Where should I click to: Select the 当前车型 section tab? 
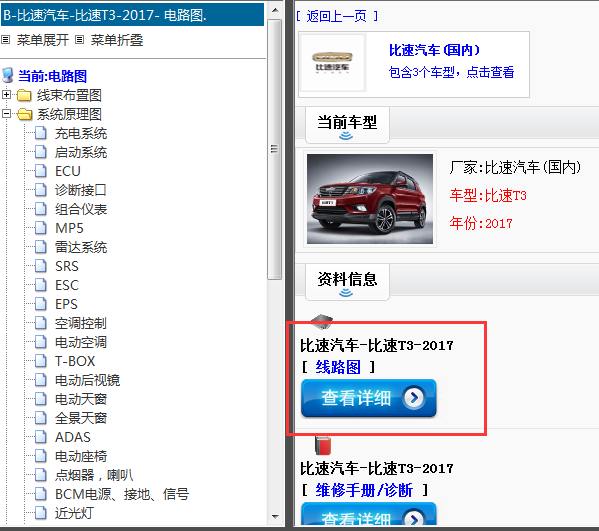(347, 125)
